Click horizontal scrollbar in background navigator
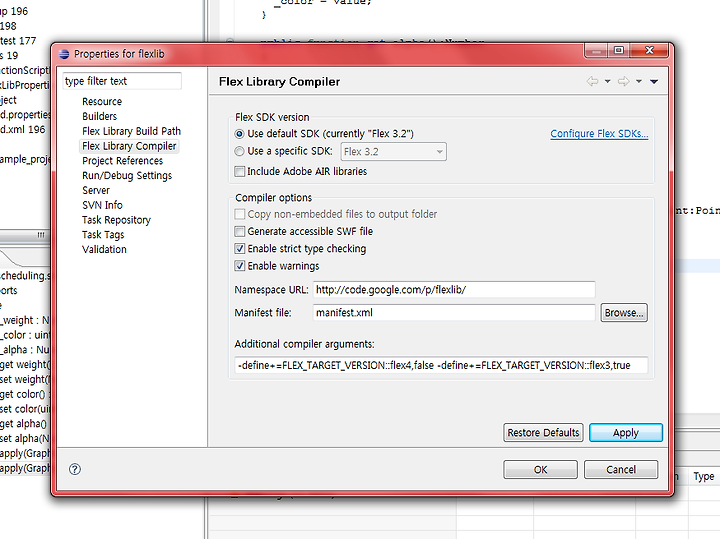This screenshot has width=720, height=539. coord(25,235)
